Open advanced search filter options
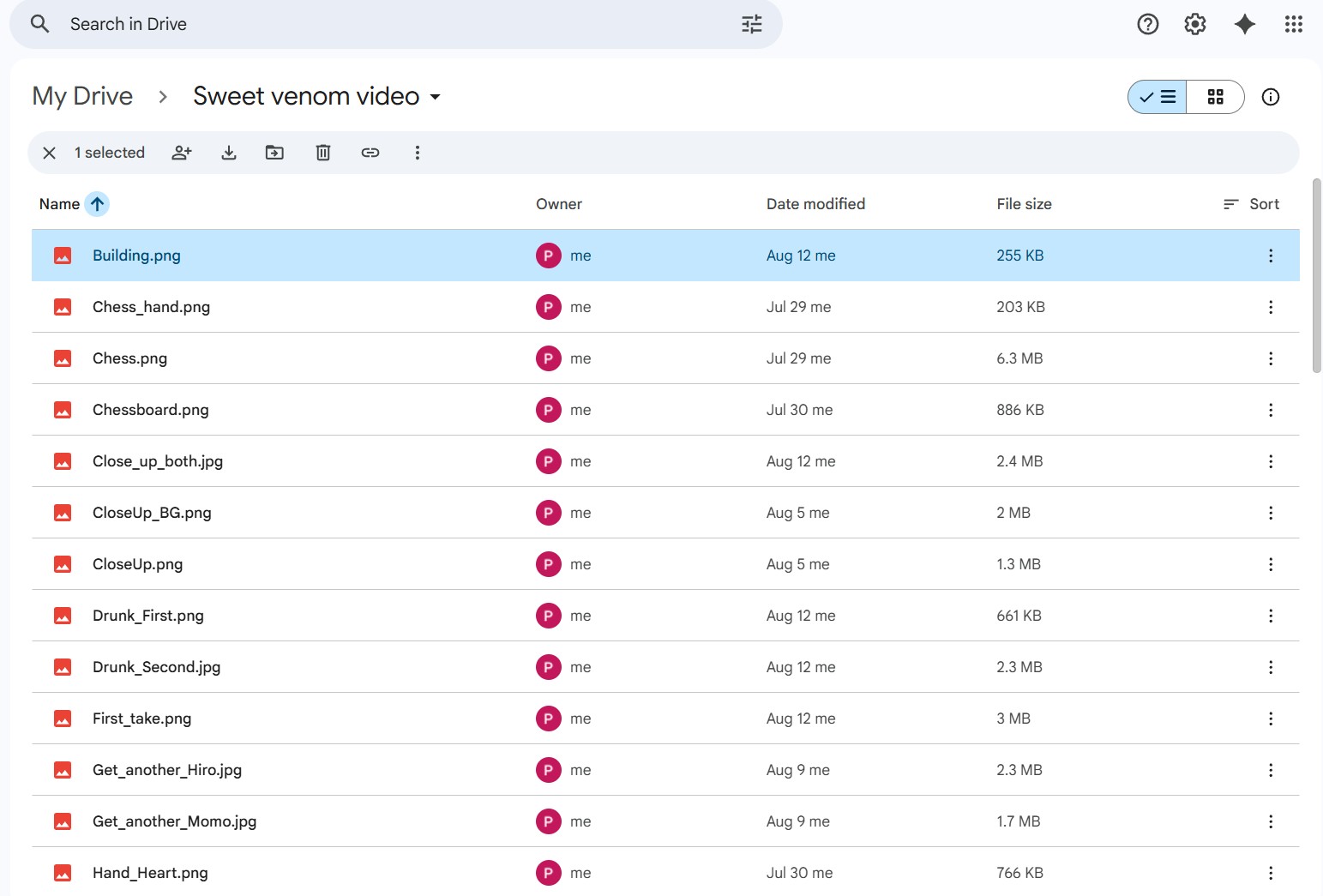 [x=751, y=24]
